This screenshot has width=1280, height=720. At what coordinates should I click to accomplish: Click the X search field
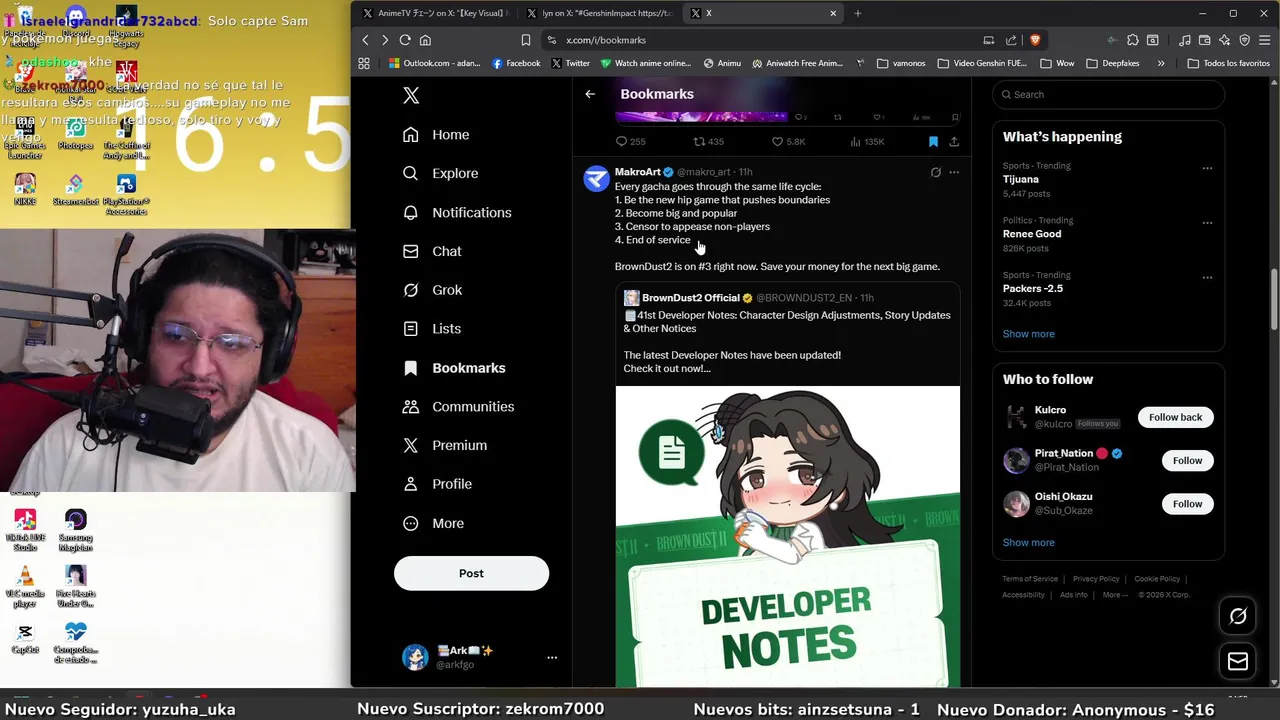1108,95
